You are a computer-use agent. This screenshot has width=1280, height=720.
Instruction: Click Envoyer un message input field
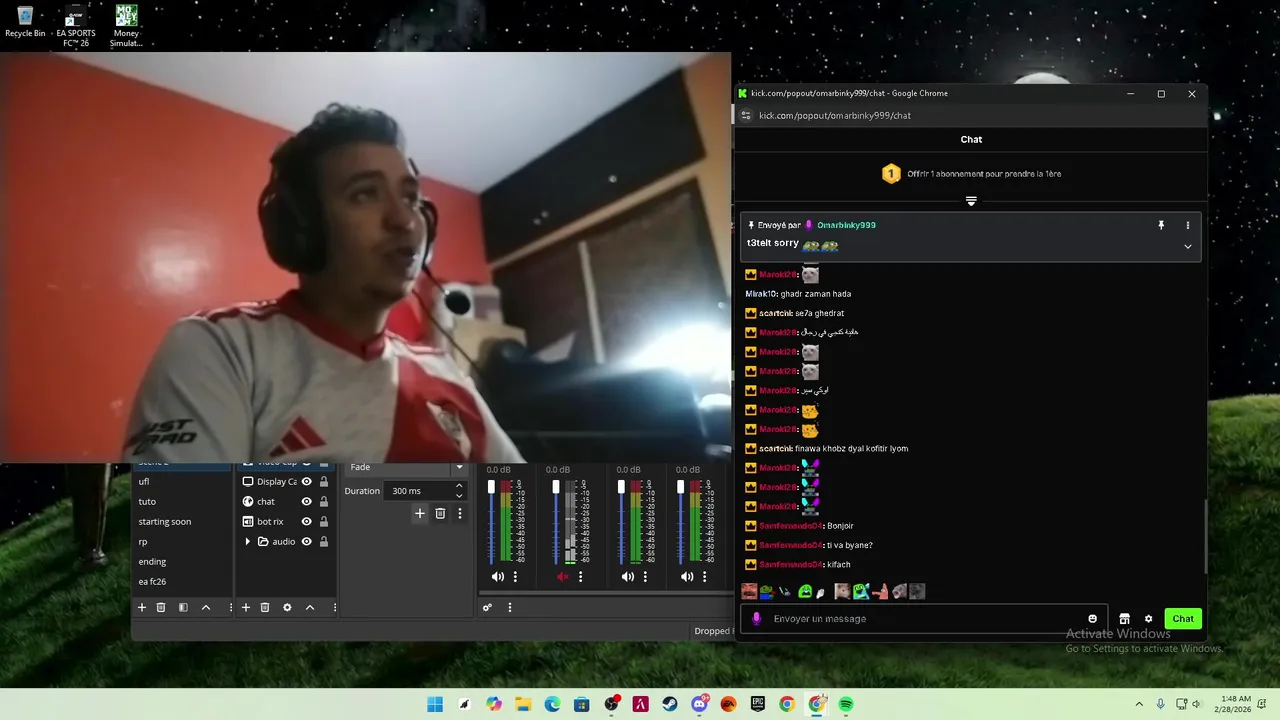pos(925,619)
